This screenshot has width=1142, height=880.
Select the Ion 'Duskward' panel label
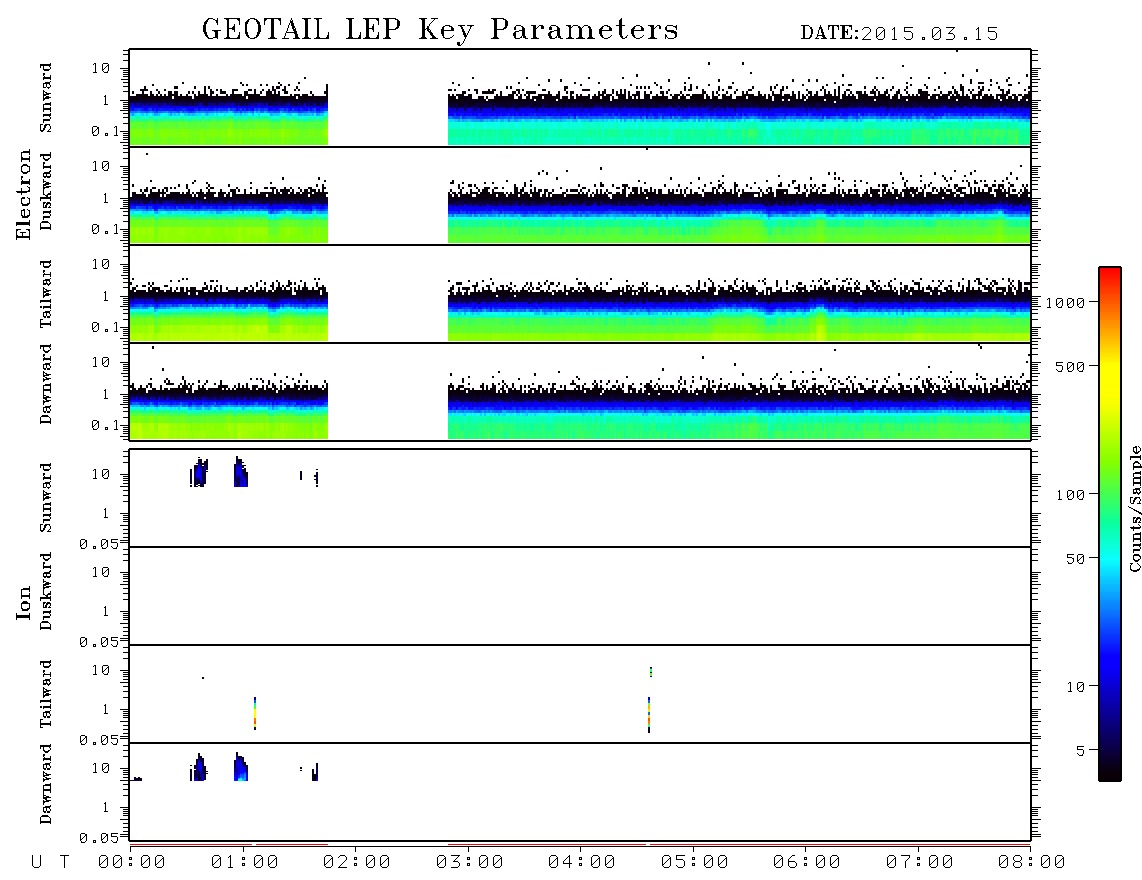point(46,592)
